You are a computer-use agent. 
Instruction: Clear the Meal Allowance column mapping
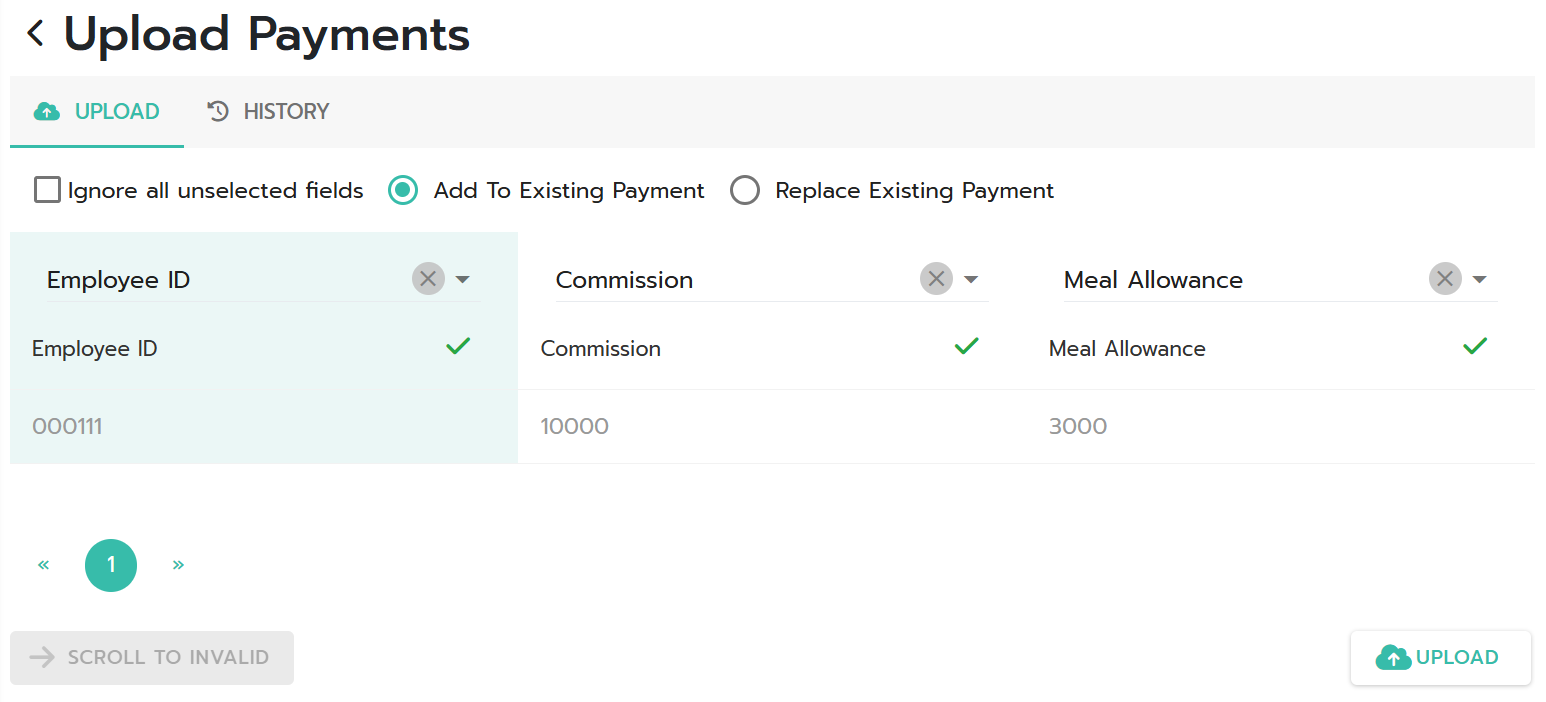[x=1445, y=279]
